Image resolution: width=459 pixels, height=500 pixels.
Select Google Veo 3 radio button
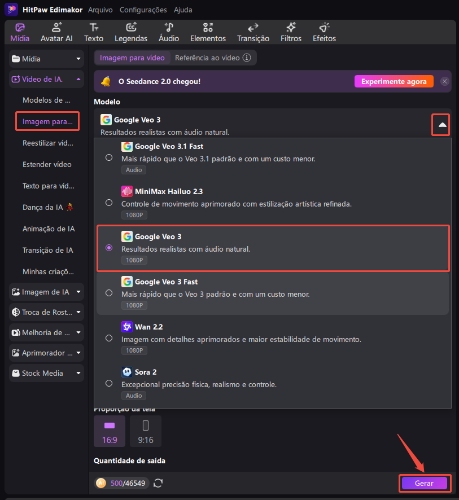click(x=109, y=248)
